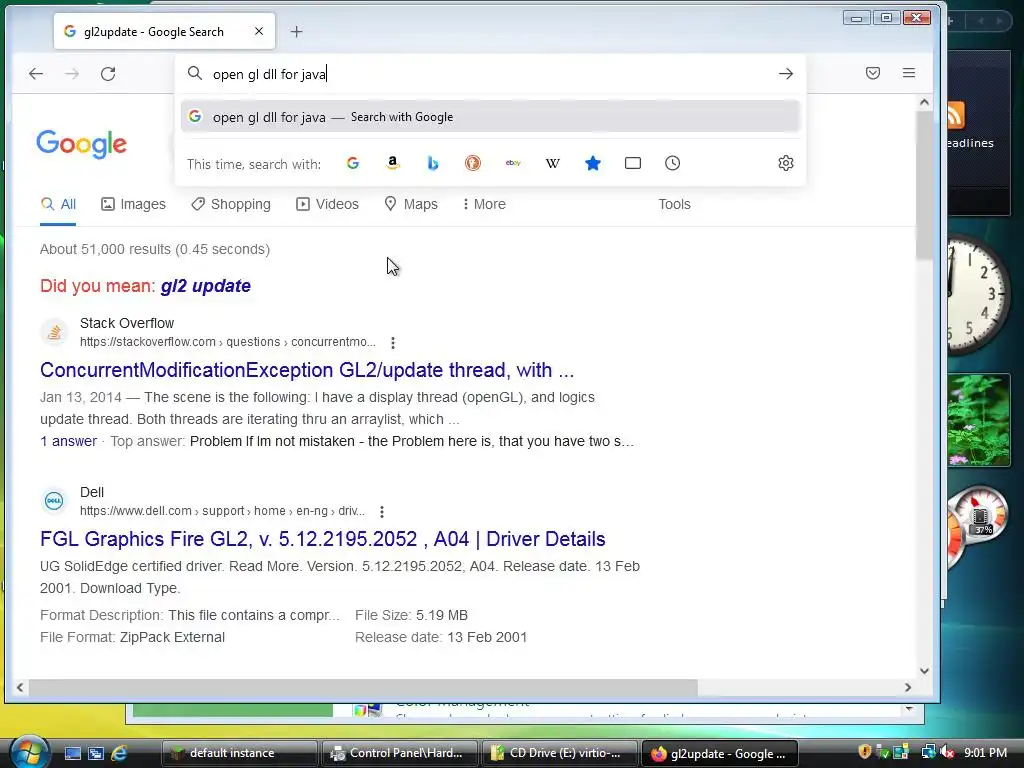Open the FGL Graphics Fire GL2 Dell result
The width and height of the screenshot is (1024, 768).
[323, 539]
